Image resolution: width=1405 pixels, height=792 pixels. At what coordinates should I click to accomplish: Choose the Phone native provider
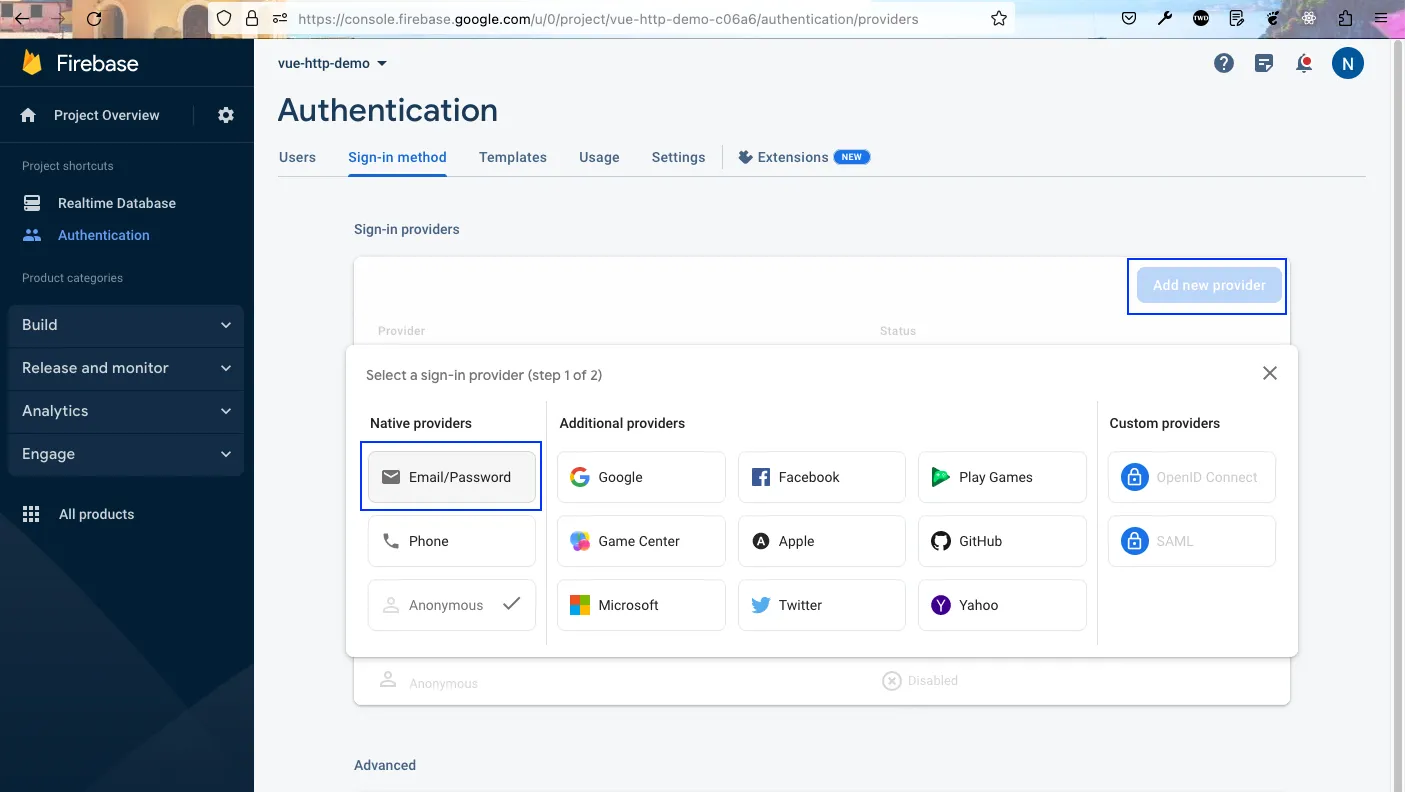pos(452,541)
